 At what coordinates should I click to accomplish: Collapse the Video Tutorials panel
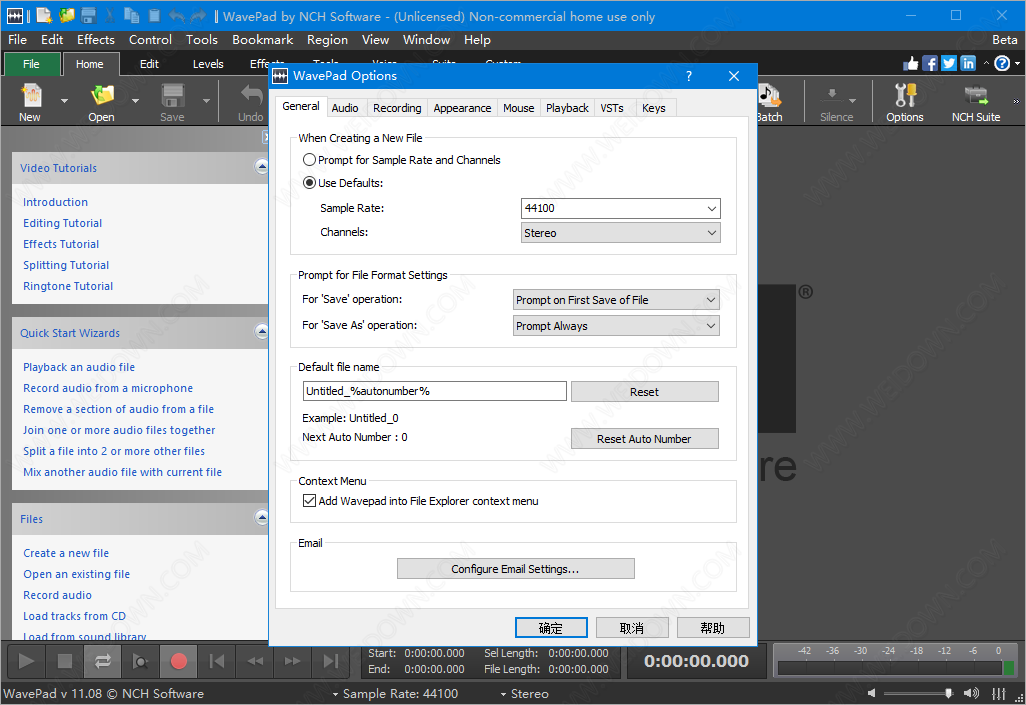(261, 166)
